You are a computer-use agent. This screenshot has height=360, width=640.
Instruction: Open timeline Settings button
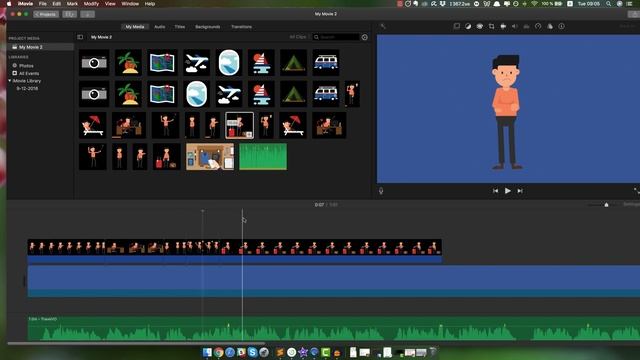pos(631,204)
